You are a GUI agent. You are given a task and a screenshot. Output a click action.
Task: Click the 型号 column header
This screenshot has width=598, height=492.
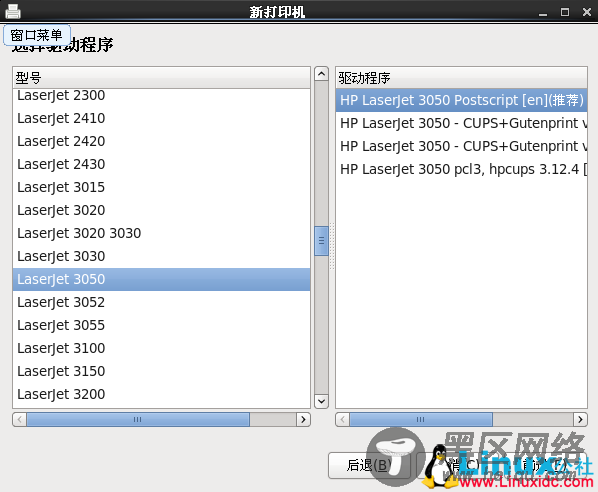(161, 78)
